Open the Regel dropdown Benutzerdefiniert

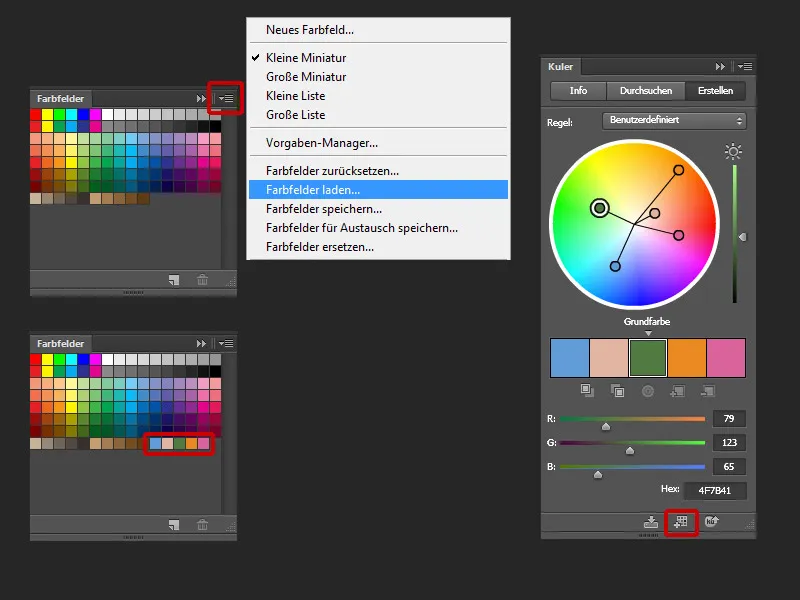point(674,121)
